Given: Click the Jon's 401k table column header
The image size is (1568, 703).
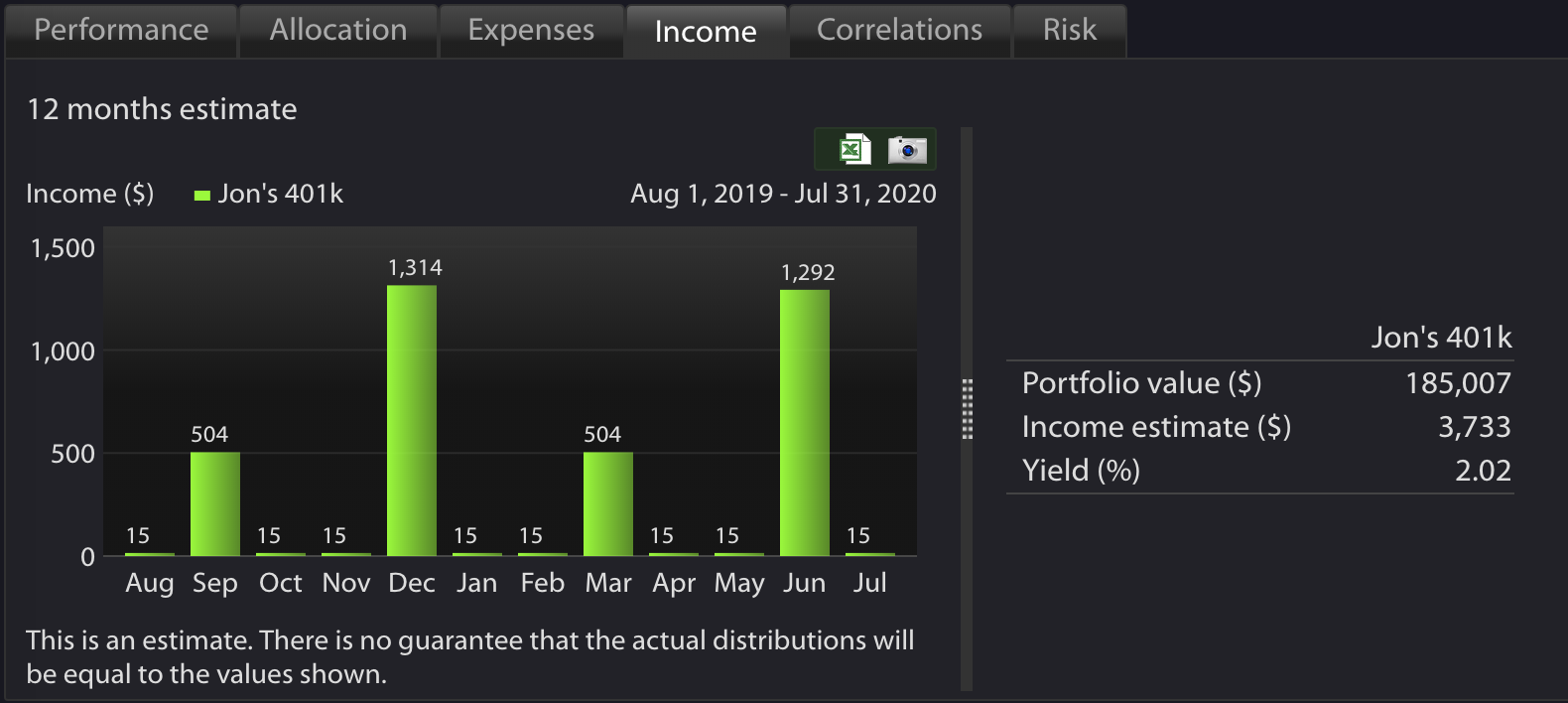Looking at the screenshot, I should tap(1441, 338).
